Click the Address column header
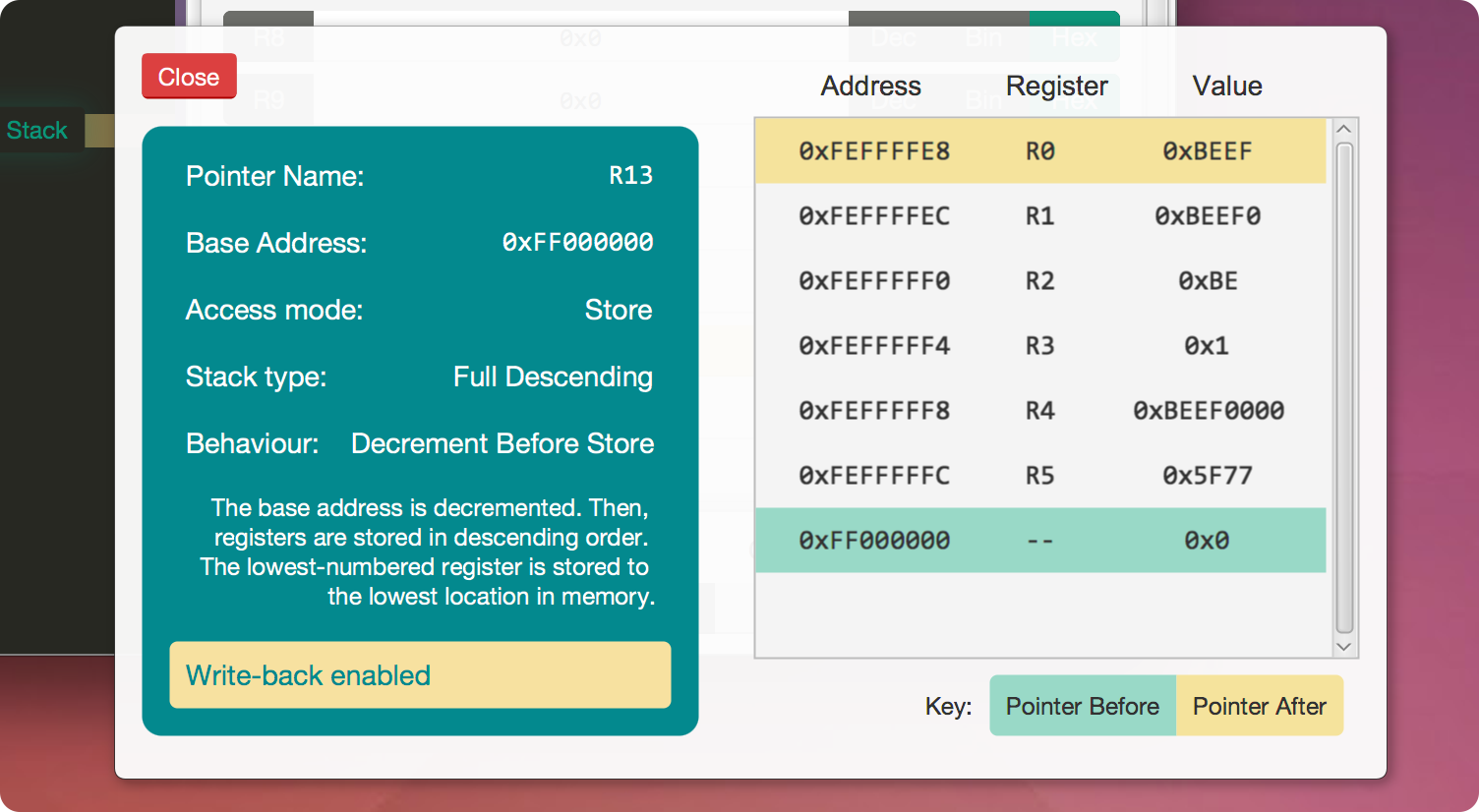This screenshot has height=812, width=1479. [871, 87]
